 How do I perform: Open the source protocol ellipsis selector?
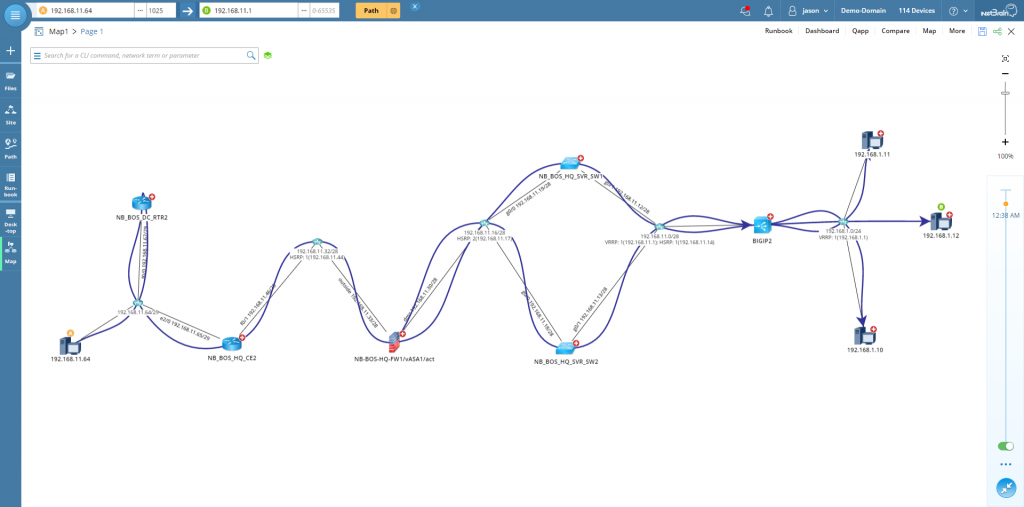[x=140, y=10]
